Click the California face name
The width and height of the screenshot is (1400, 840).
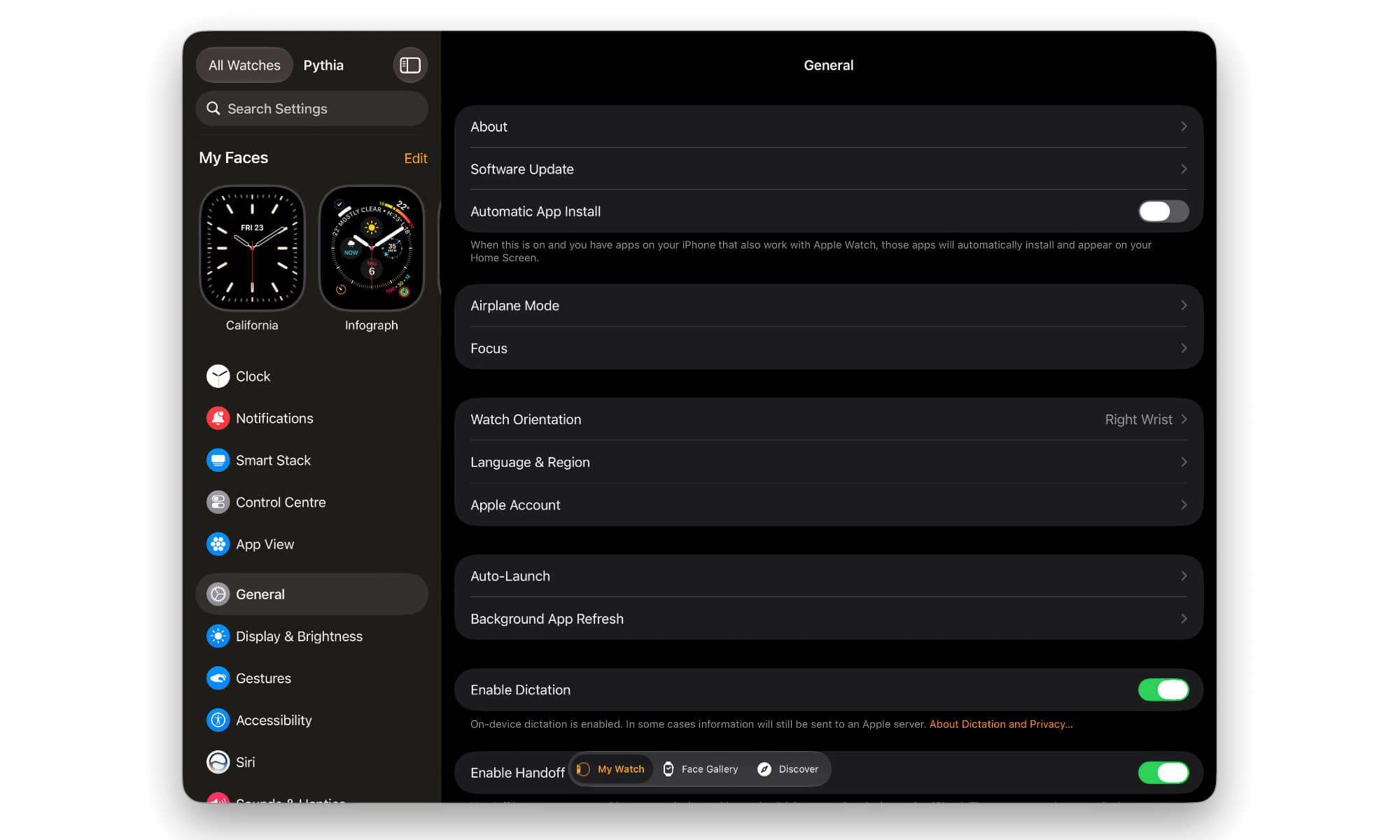click(252, 325)
